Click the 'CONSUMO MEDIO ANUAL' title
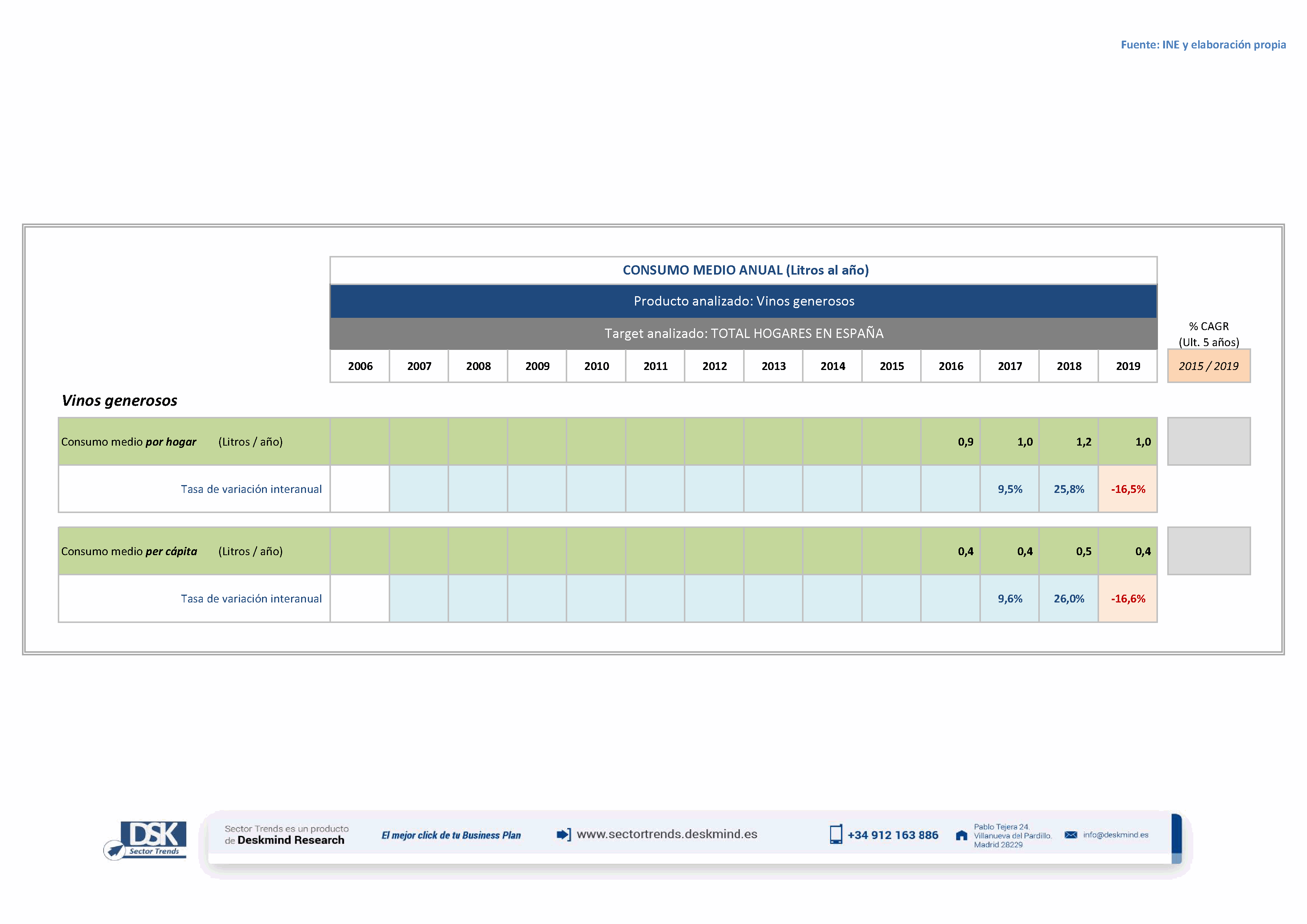1307x924 pixels. pos(745,270)
